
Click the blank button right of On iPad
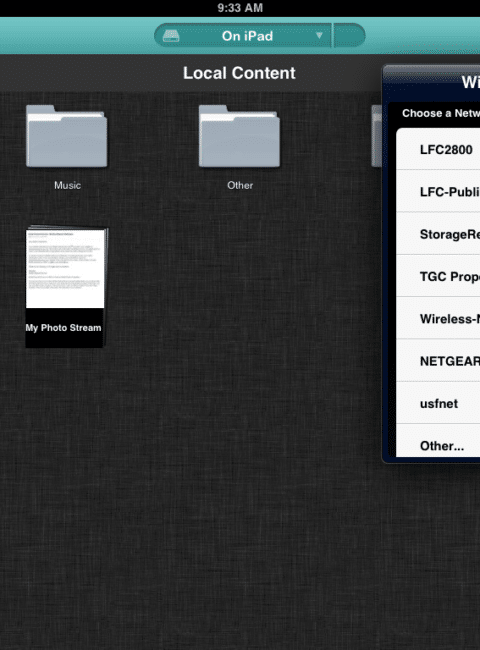(349, 36)
